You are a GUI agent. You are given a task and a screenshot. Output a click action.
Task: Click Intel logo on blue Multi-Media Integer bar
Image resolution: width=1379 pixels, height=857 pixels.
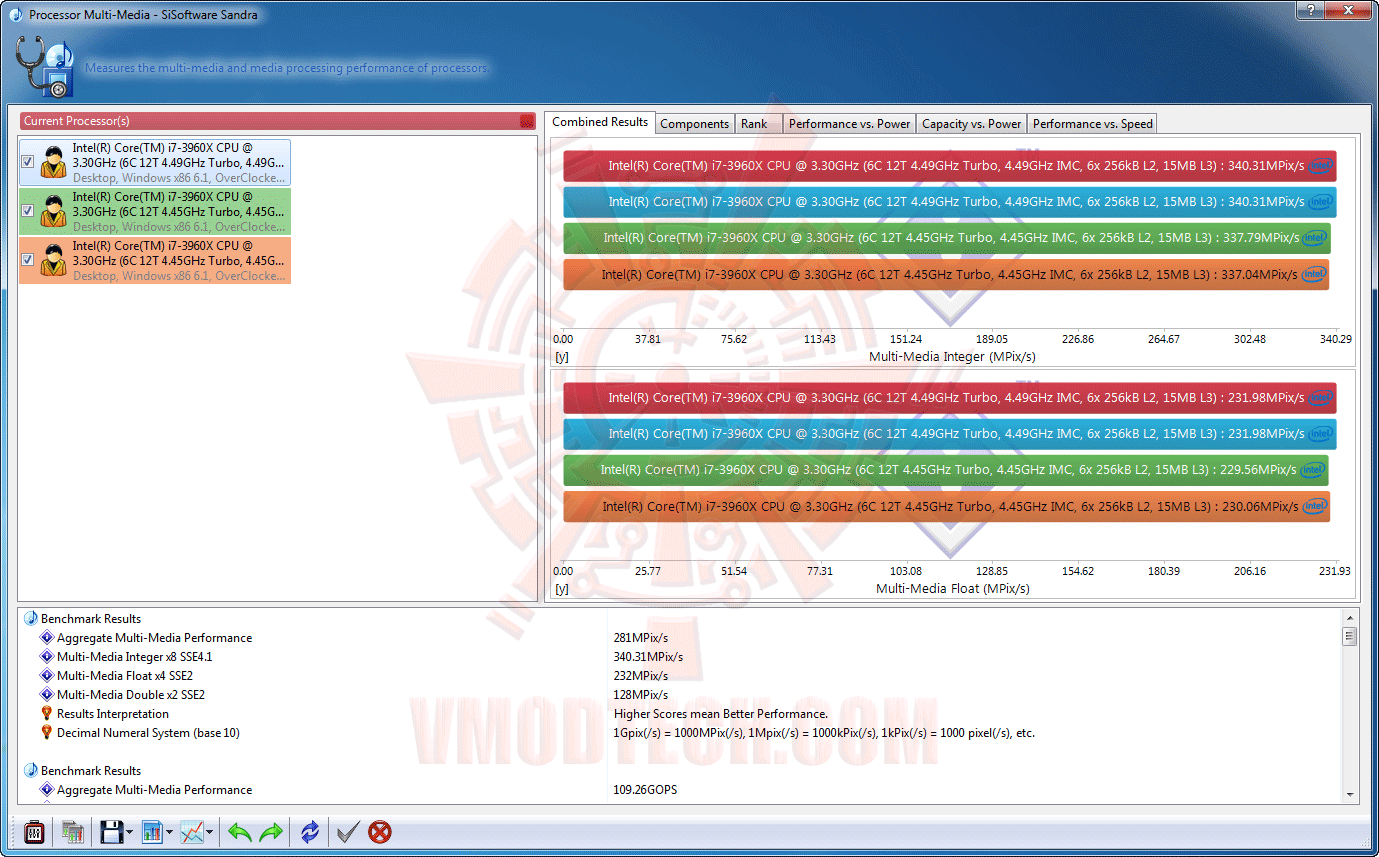click(1321, 202)
